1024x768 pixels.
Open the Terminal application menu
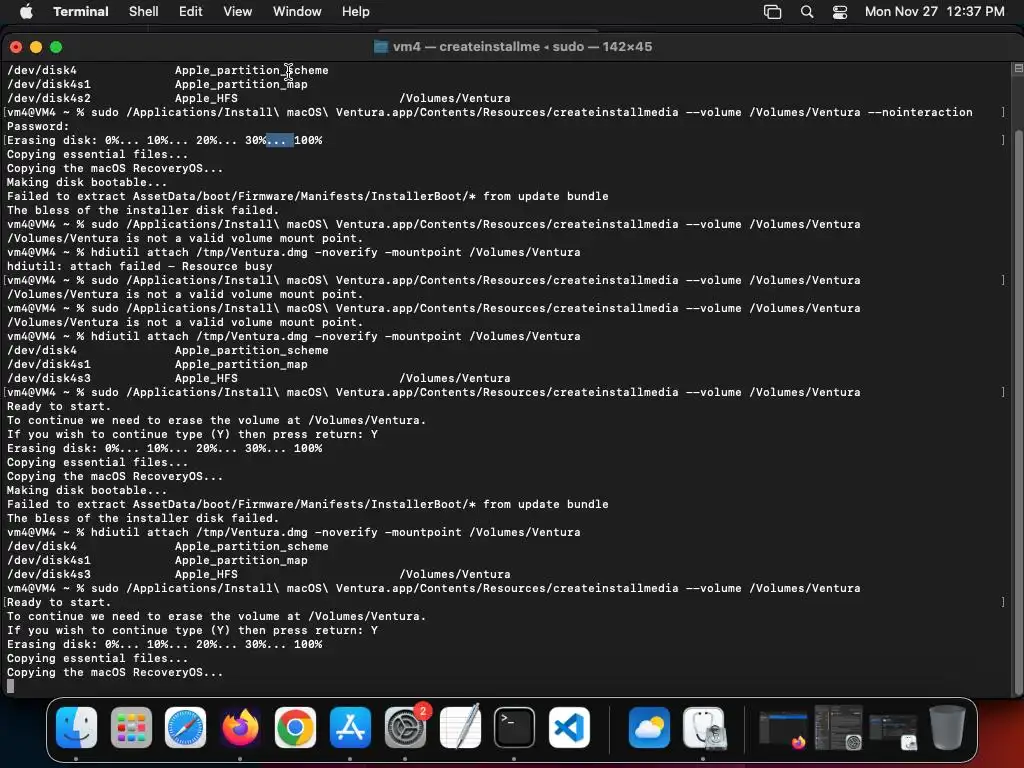[81, 12]
